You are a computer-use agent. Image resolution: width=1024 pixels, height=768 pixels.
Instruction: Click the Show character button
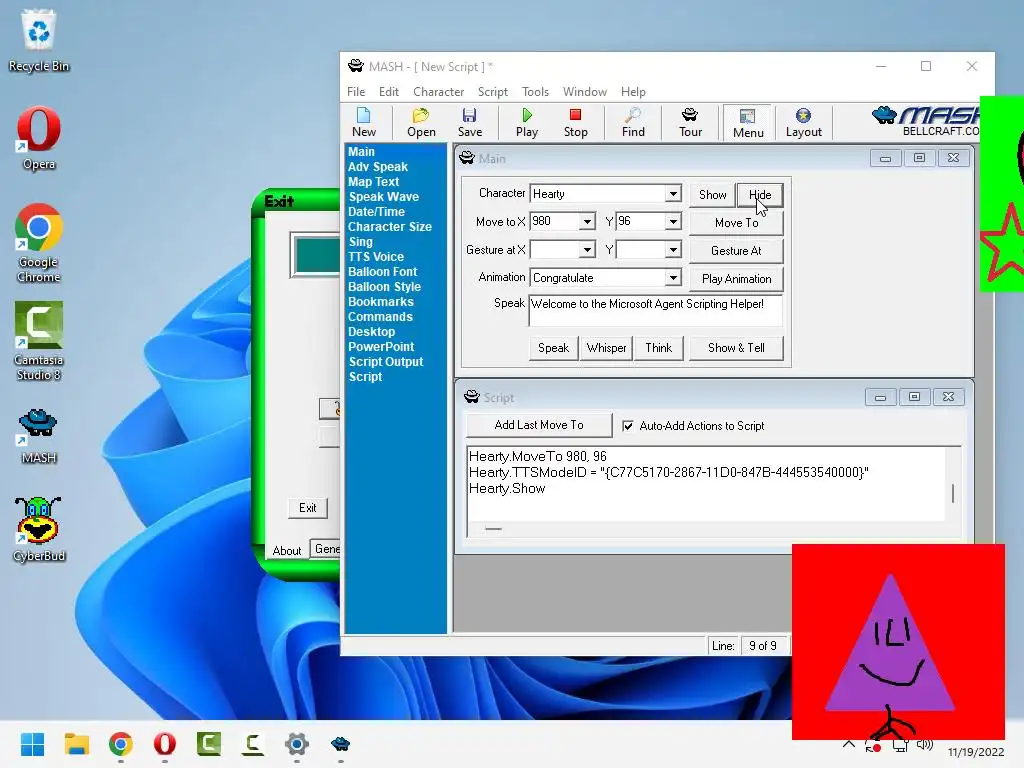click(712, 195)
